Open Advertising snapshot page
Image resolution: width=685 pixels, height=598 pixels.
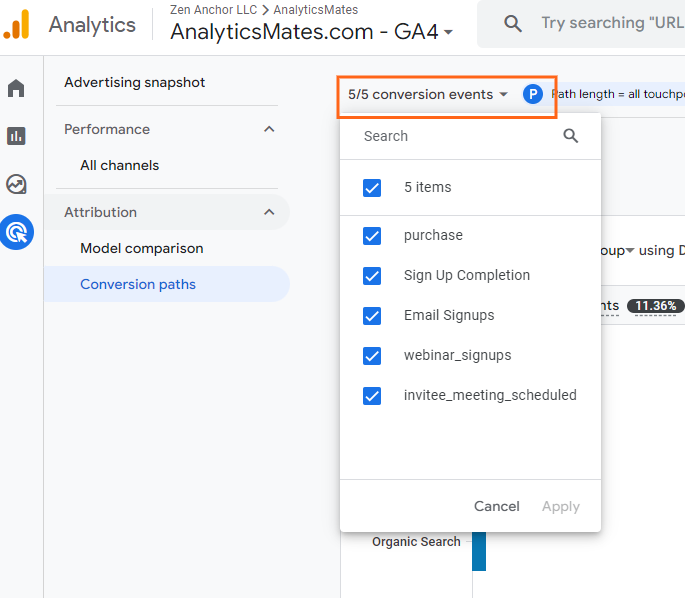135,83
